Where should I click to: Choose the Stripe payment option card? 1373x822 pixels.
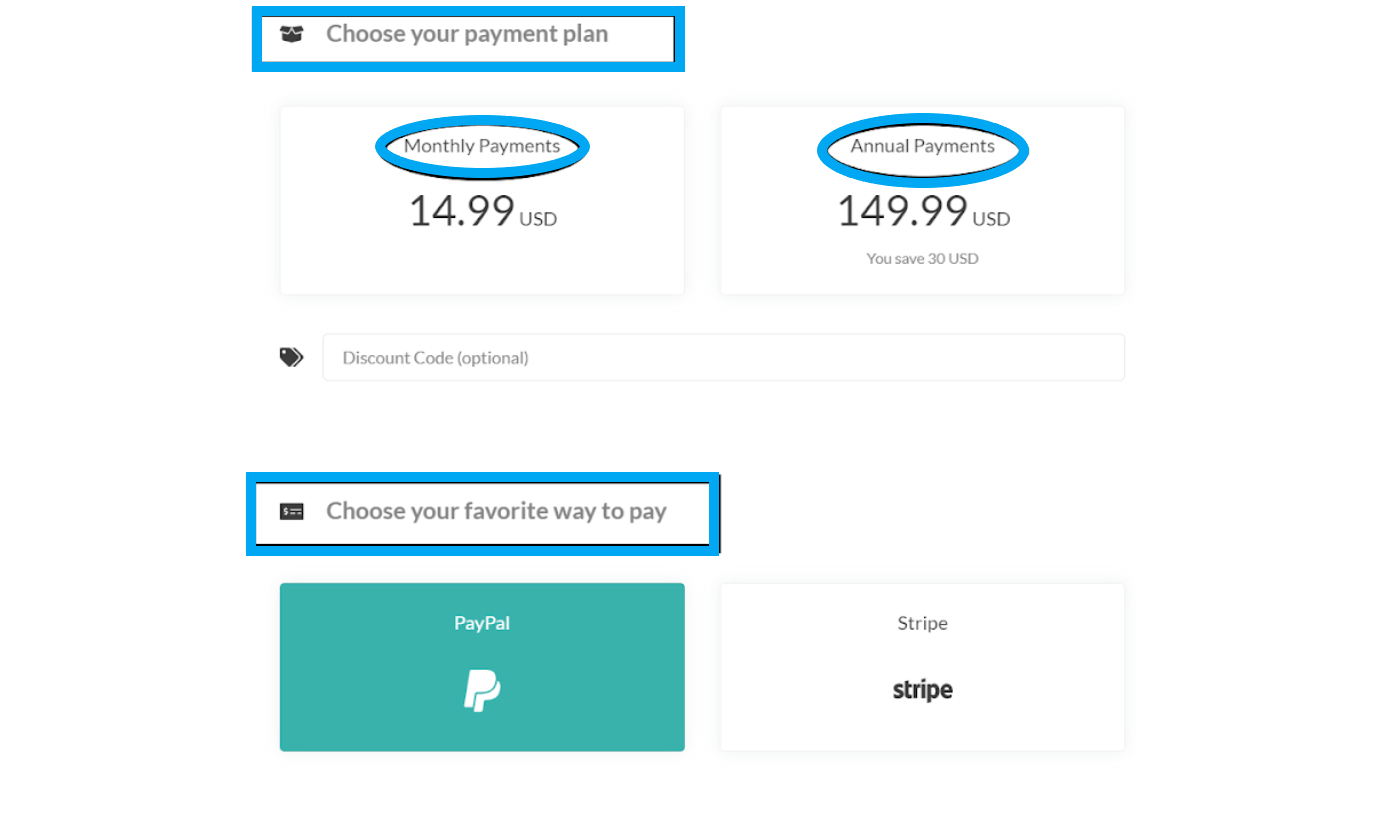tap(922, 667)
